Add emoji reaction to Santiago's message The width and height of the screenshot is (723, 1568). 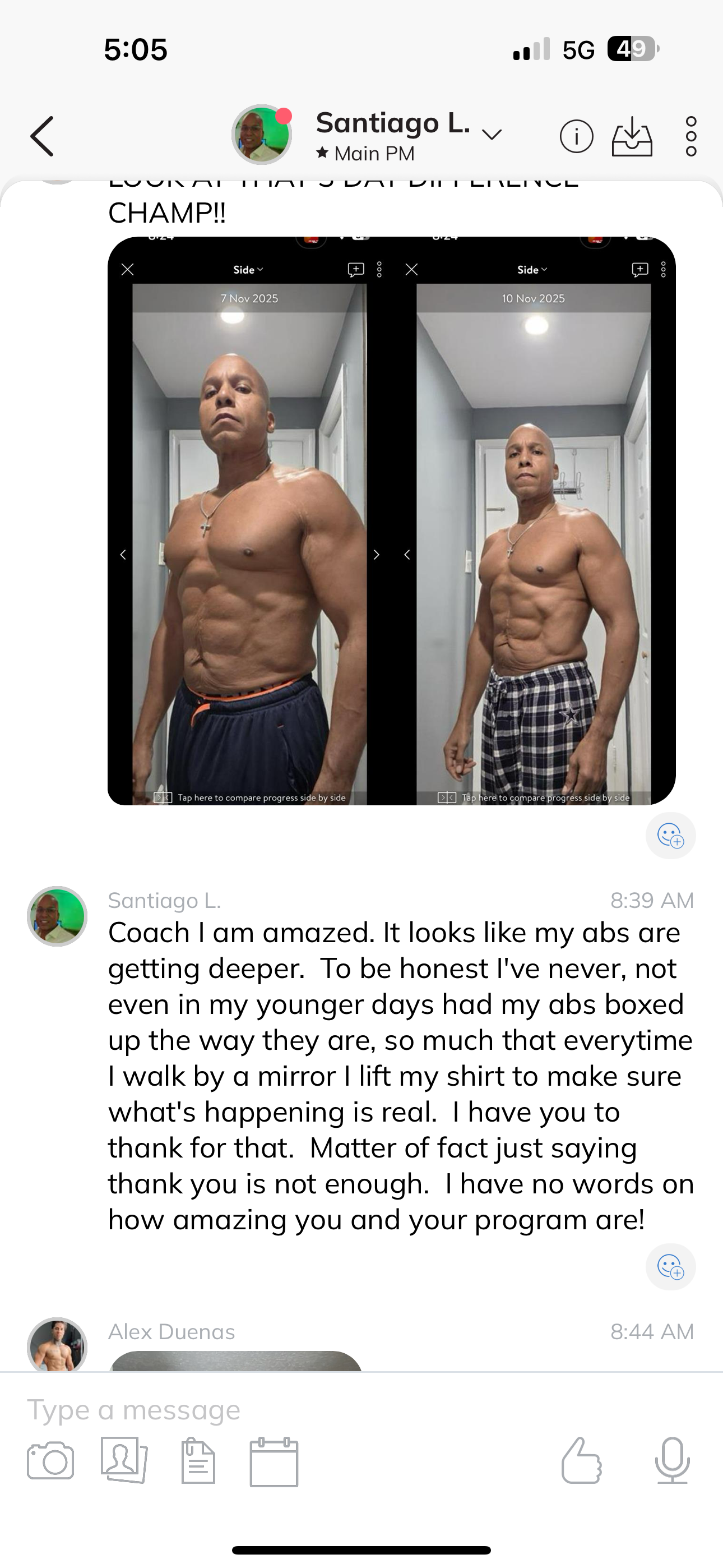coord(671,1267)
